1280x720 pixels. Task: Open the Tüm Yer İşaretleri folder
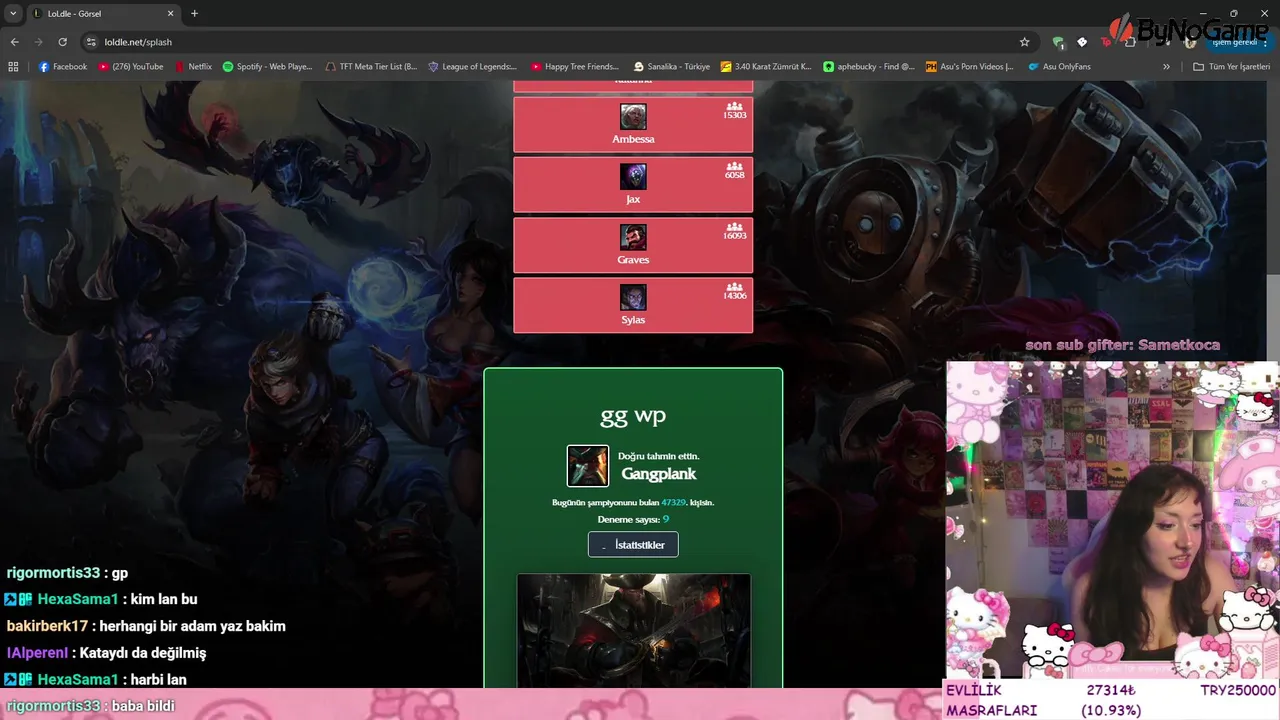point(1231,67)
